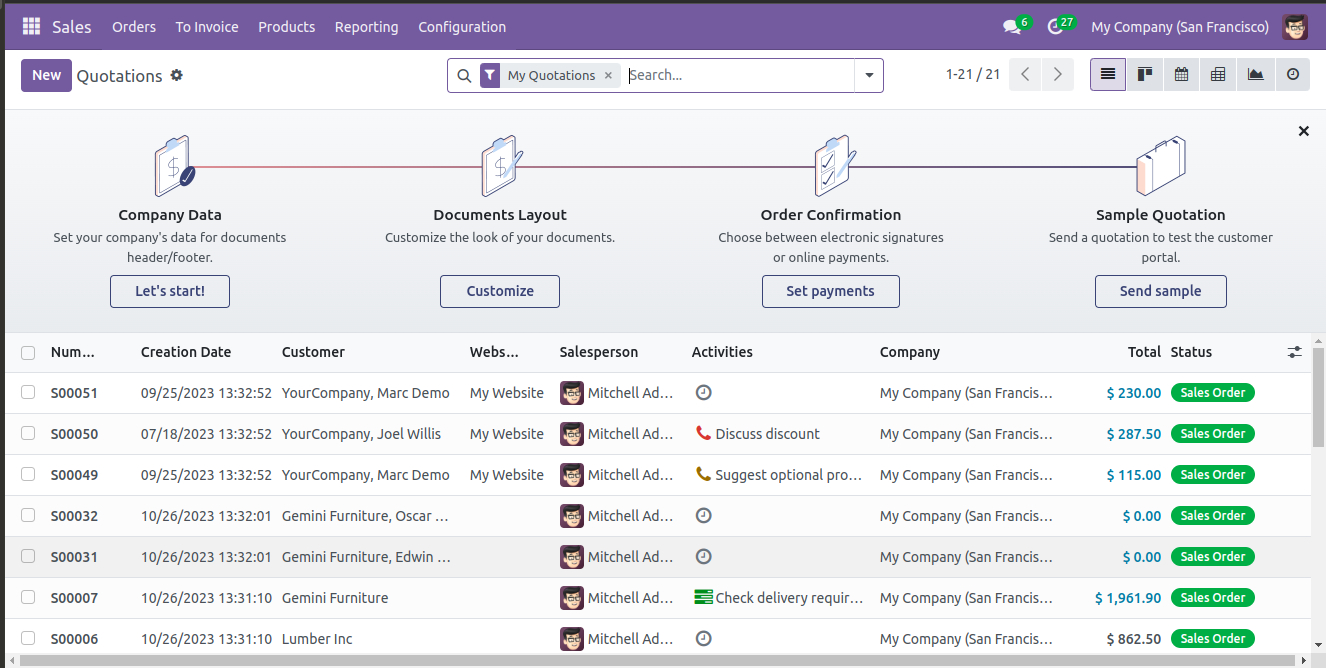Click the New quotation button

point(46,75)
